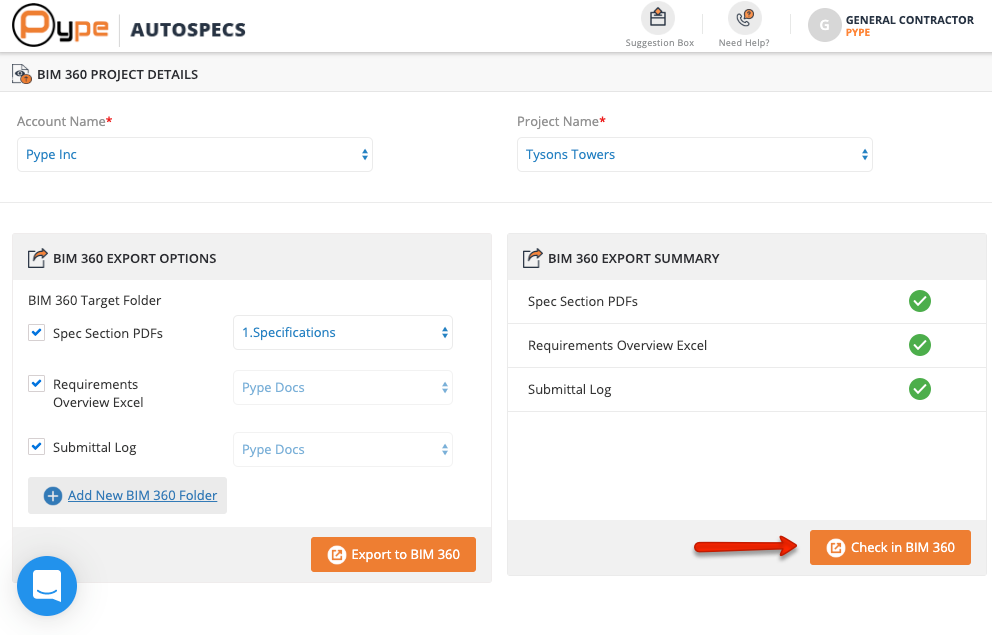Uncheck the Spec Section PDFs checkbox

click(x=37, y=333)
